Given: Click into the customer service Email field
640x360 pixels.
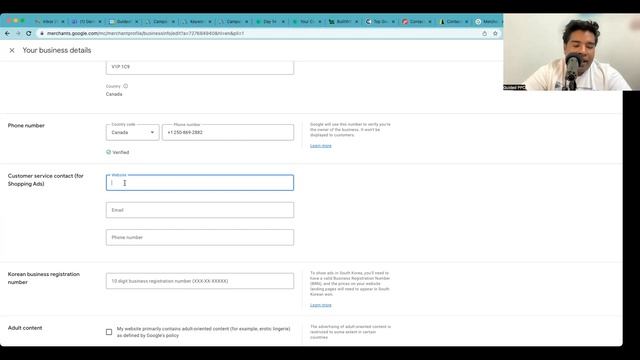Looking at the screenshot, I should [200, 210].
